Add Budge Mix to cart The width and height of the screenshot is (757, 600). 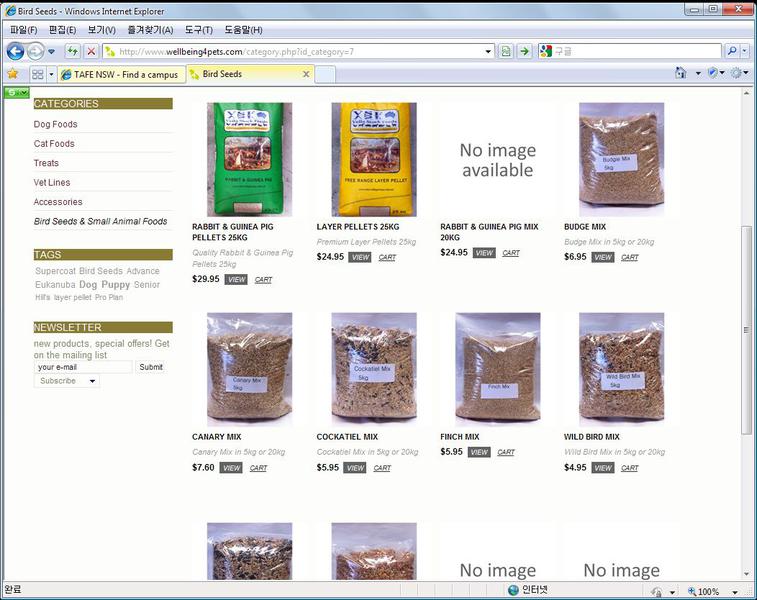coord(630,257)
